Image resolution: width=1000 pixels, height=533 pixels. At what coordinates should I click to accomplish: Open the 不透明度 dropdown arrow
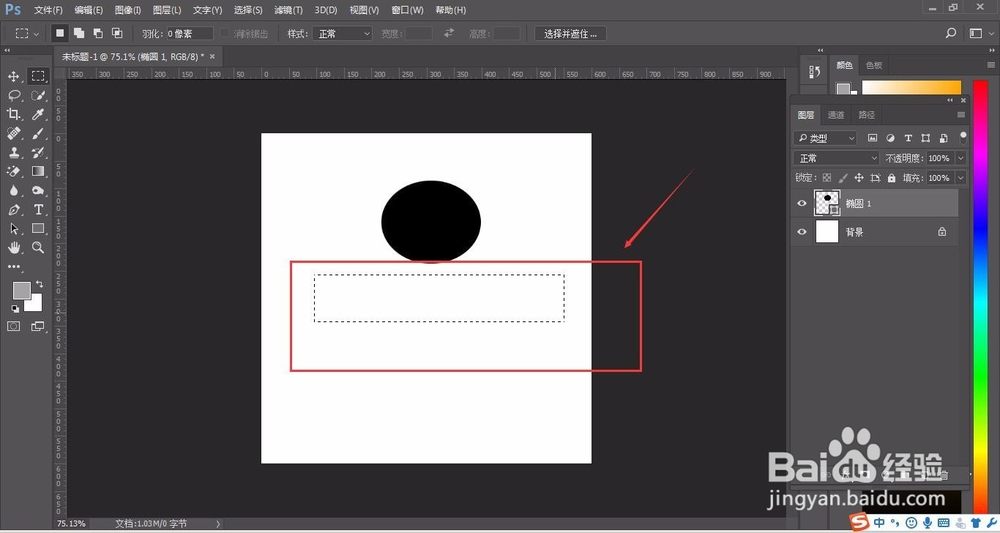(960, 158)
